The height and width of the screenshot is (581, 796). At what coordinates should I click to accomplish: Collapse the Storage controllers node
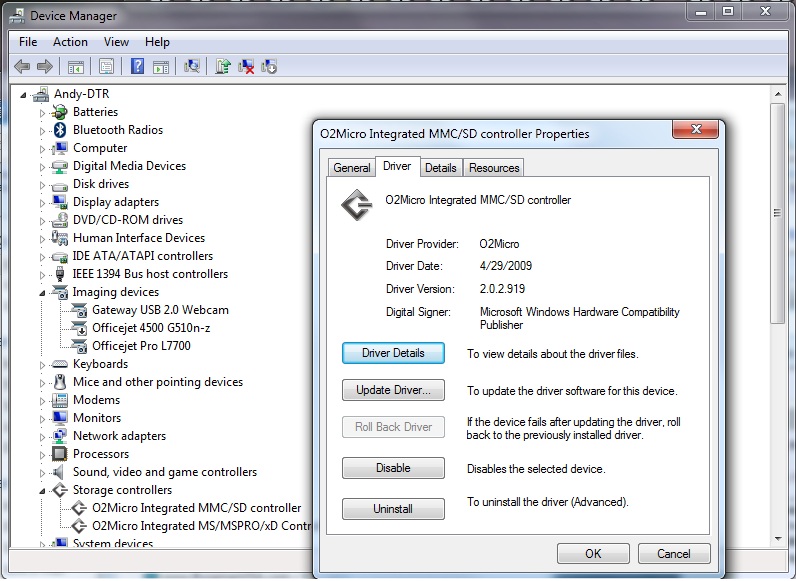(x=42, y=491)
